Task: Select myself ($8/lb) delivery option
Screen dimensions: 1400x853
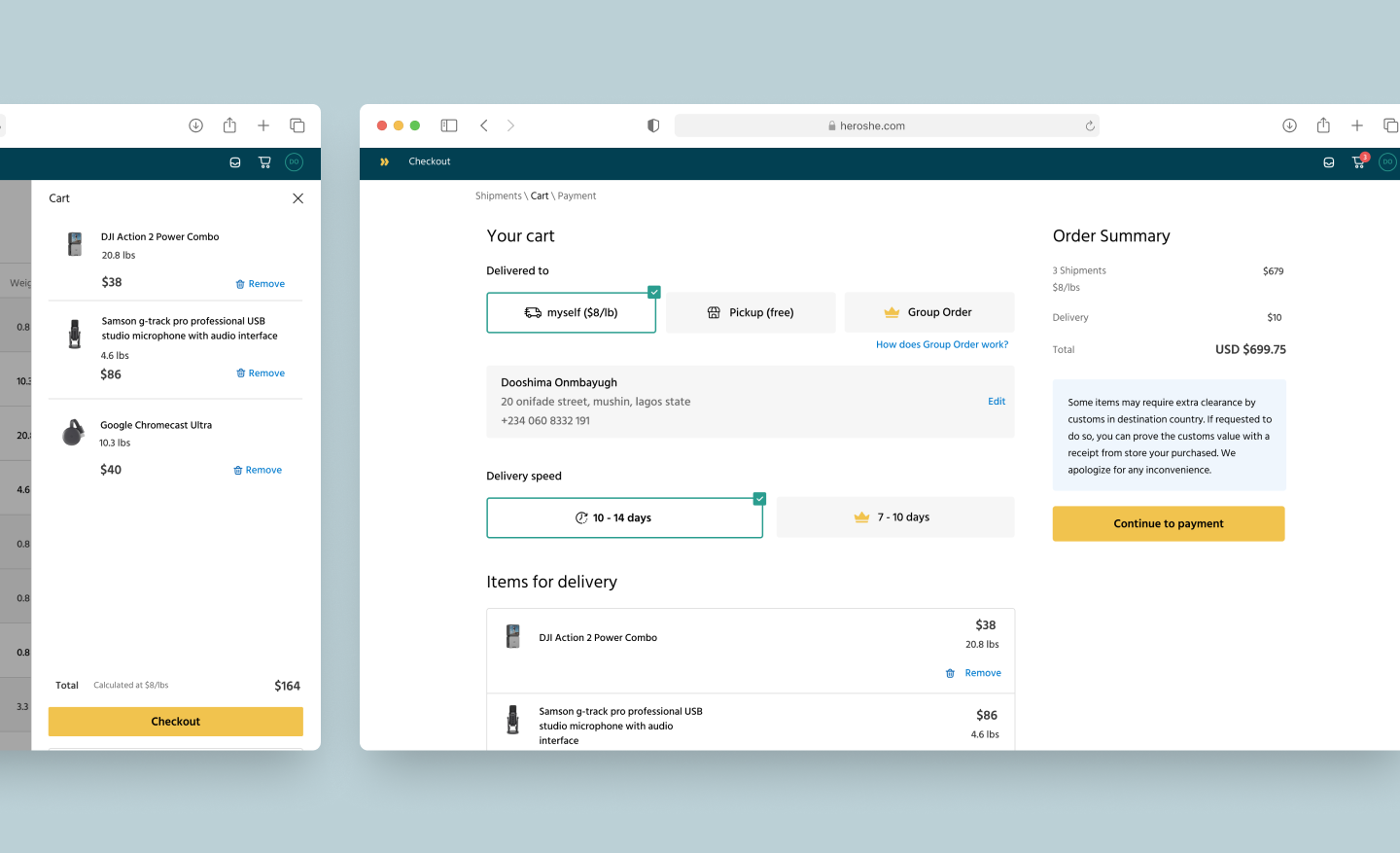Action: (571, 312)
